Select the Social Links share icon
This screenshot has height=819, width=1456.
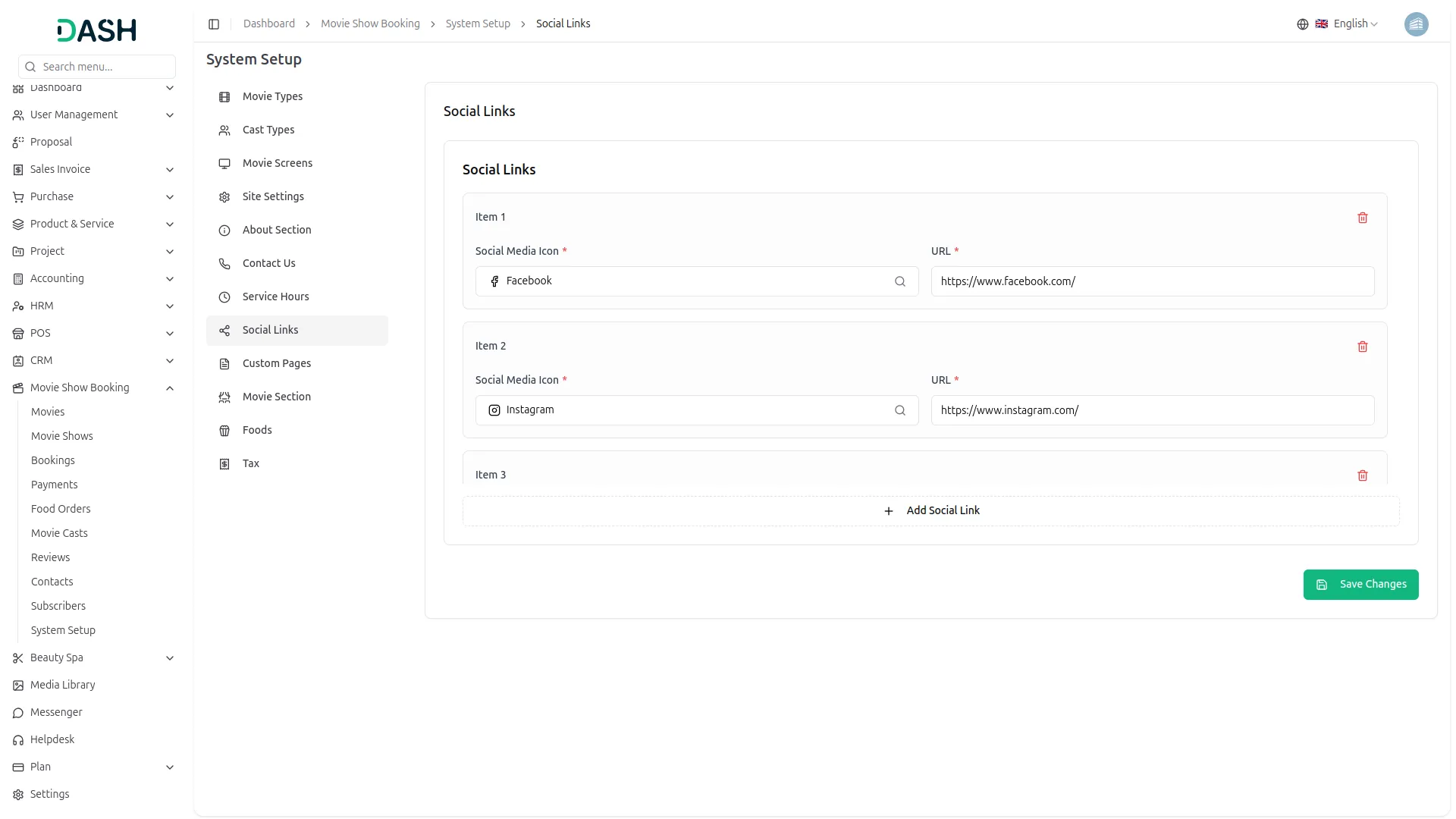[224, 330]
